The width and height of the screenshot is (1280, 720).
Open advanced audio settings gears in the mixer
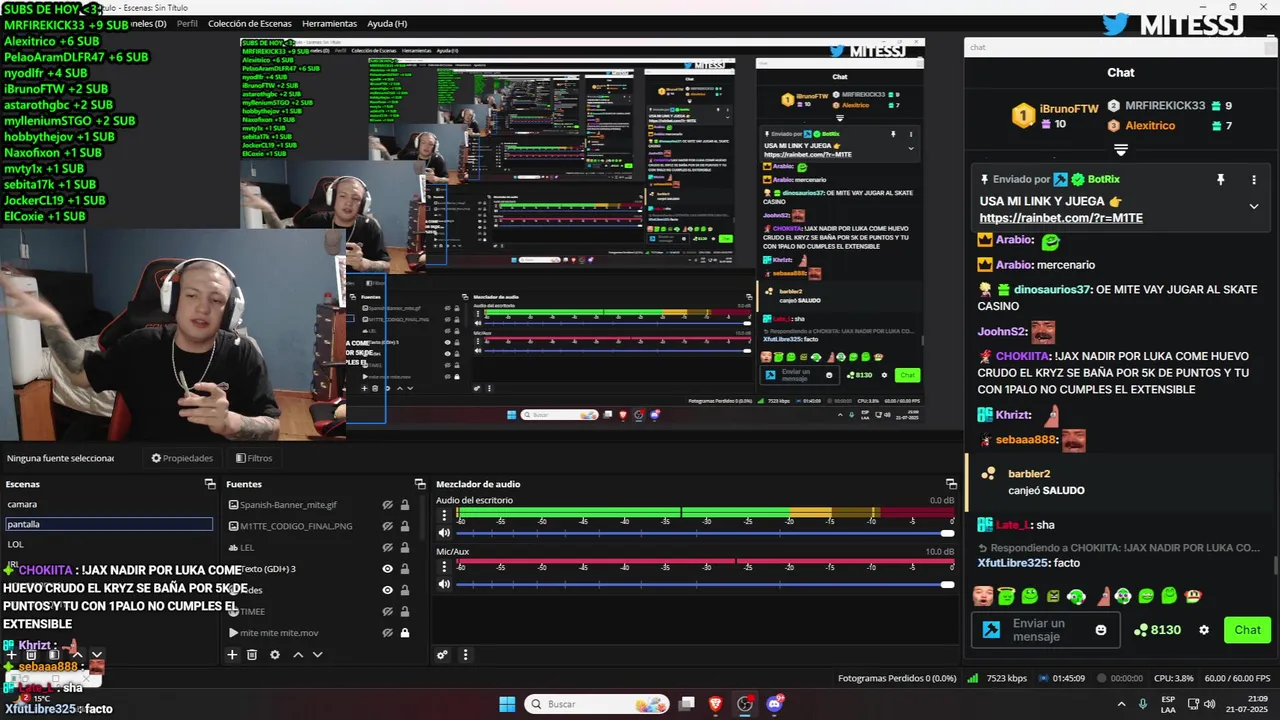coord(442,655)
